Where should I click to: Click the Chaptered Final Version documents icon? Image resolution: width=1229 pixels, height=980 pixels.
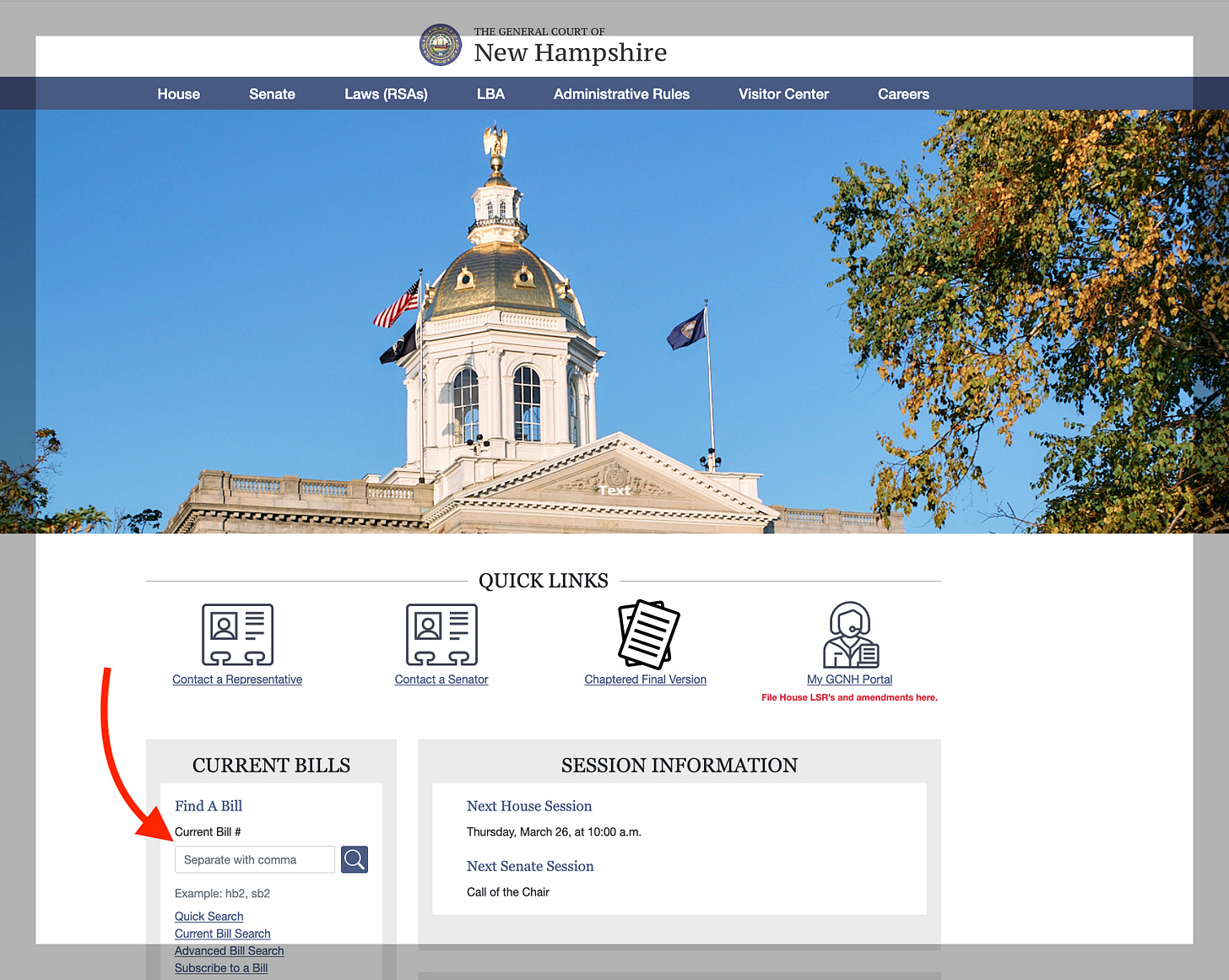point(648,634)
